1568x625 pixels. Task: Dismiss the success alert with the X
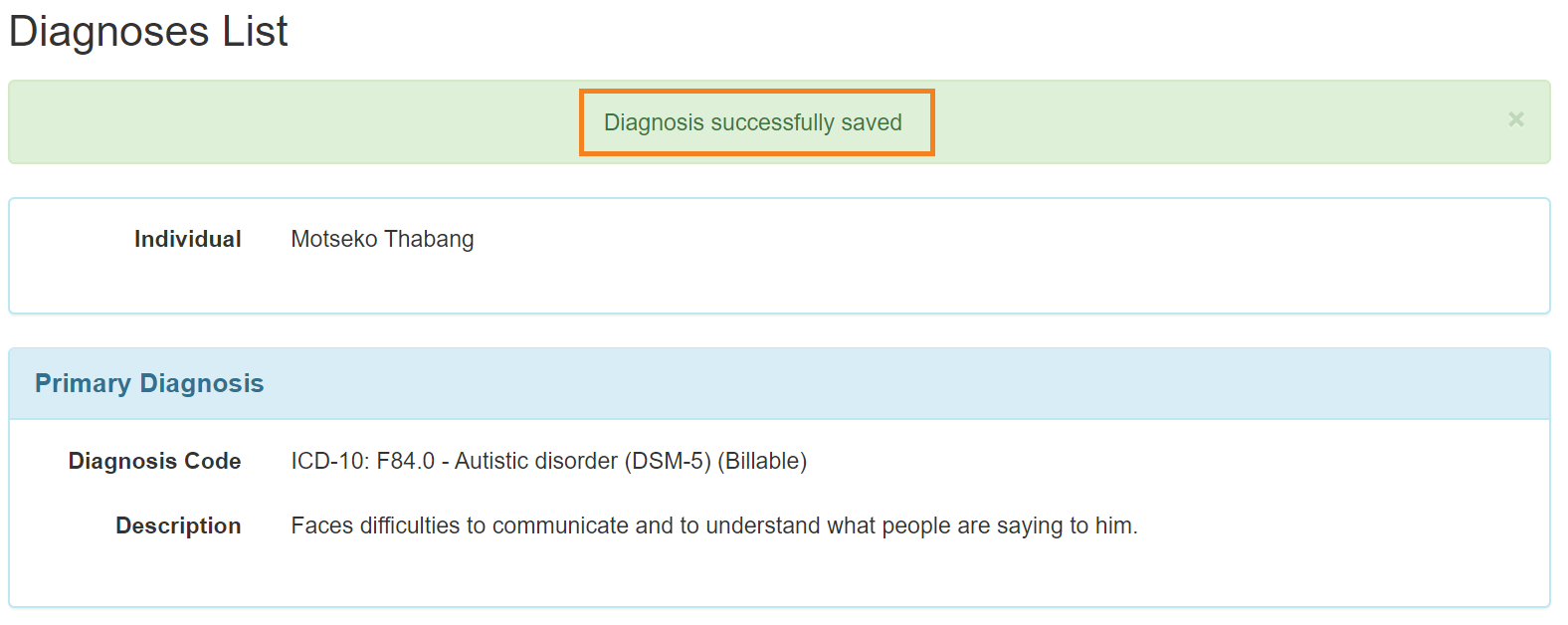click(x=1515, y=119)
